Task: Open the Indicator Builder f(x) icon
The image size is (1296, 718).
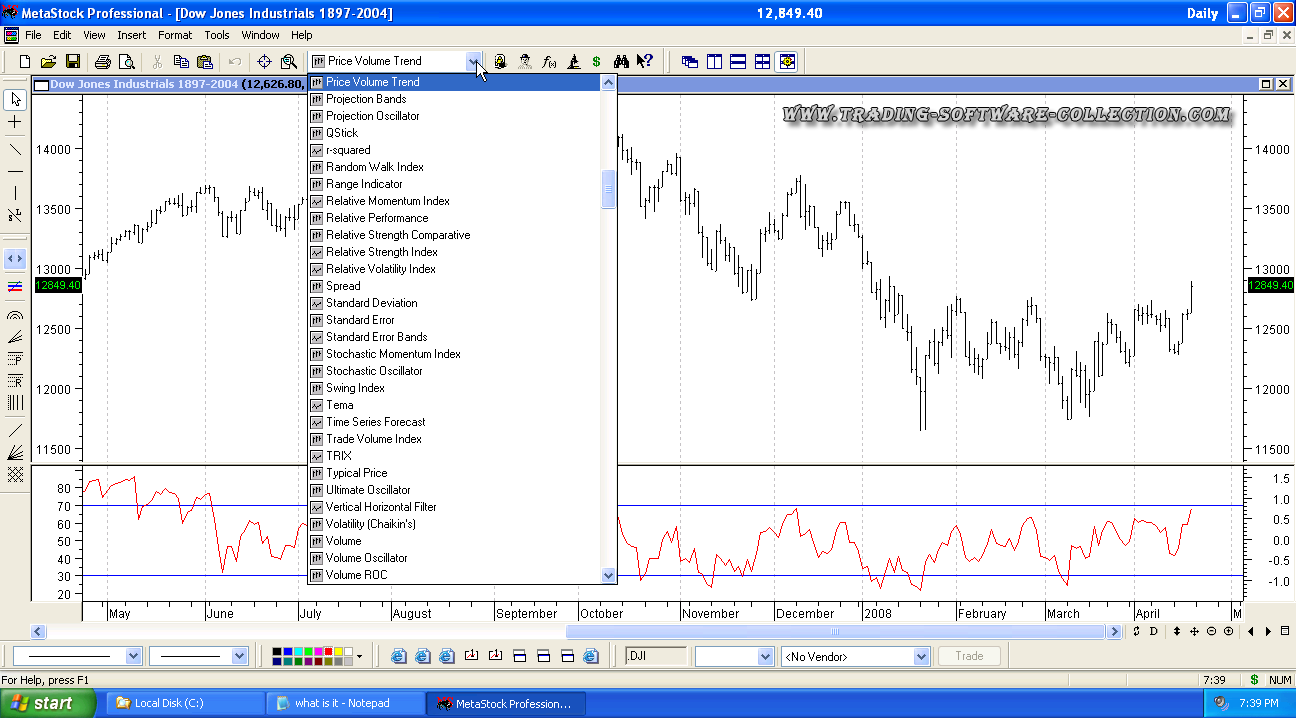Action: (549, 62)
